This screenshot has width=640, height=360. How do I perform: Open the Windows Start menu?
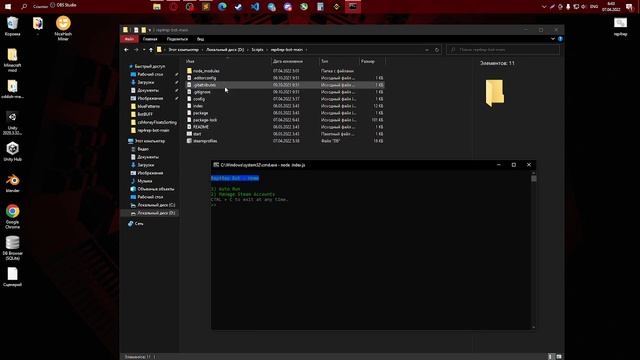(x=8, y=6)
